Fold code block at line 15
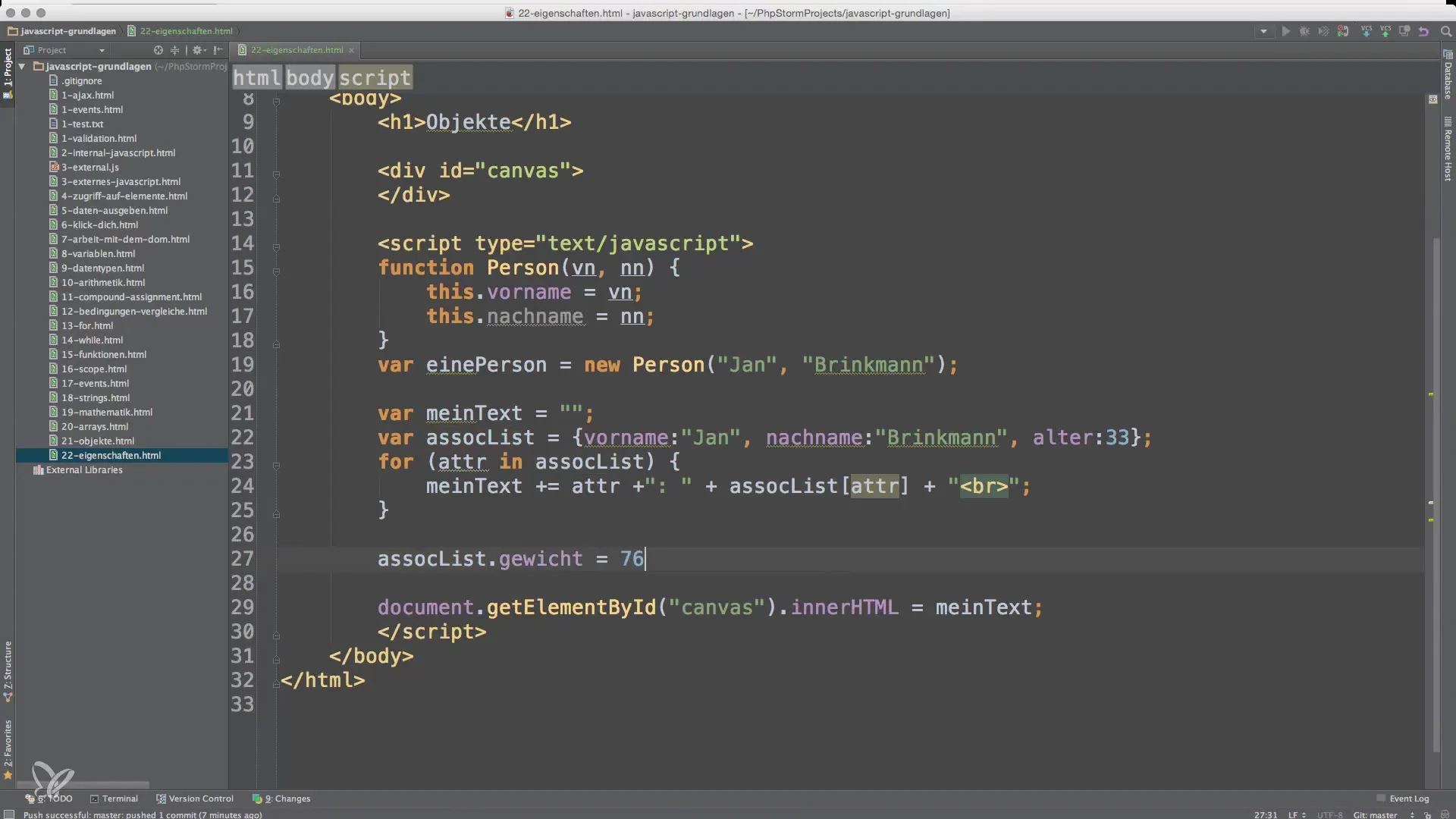Image resolution: width=1456 pixels, height=819 pixels. tap(276, 271)
